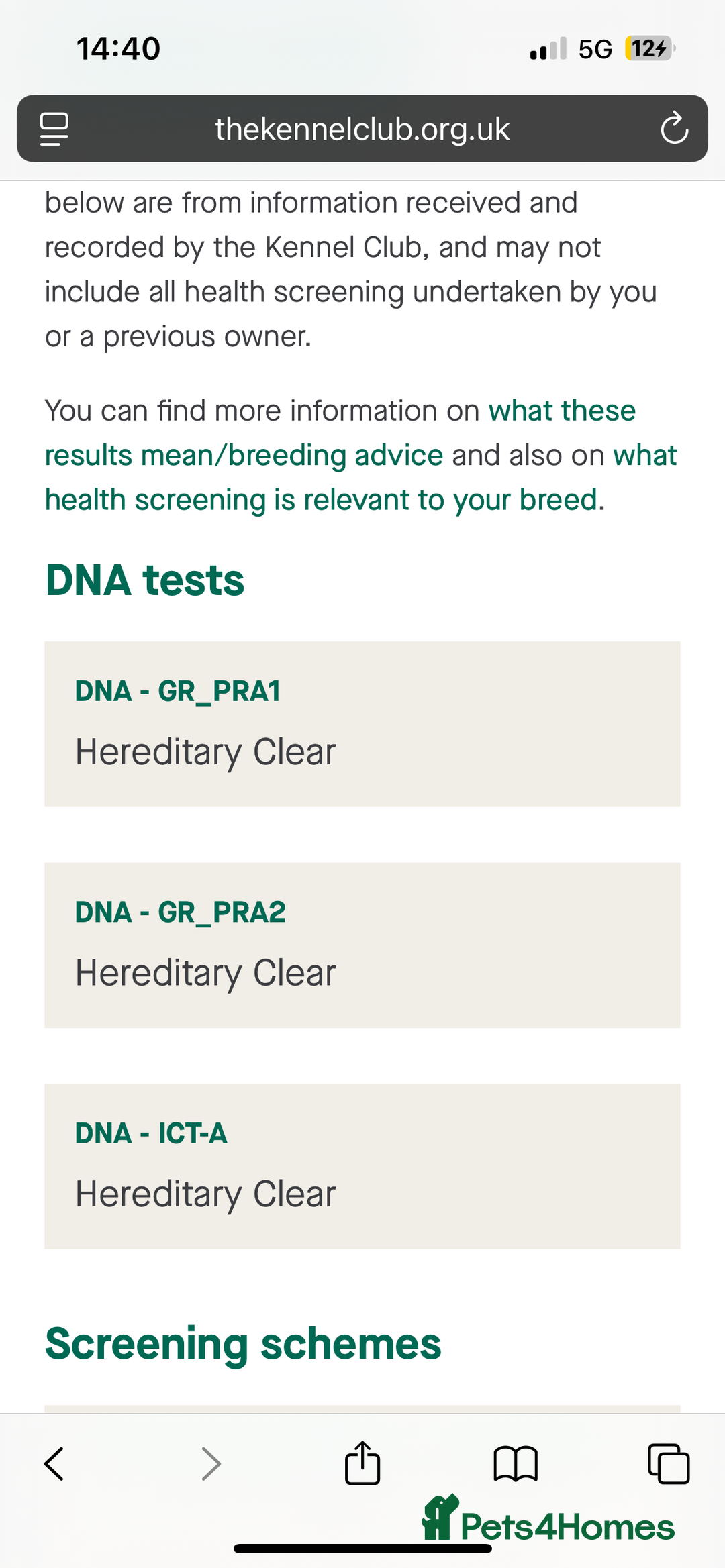Tap the battery indicator in status bar
The image size is (725, 1568).
click(649, 48)
